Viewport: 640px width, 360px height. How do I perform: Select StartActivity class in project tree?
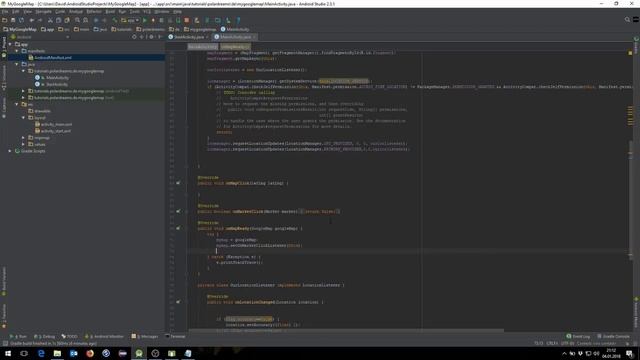(x=52, y=84)
